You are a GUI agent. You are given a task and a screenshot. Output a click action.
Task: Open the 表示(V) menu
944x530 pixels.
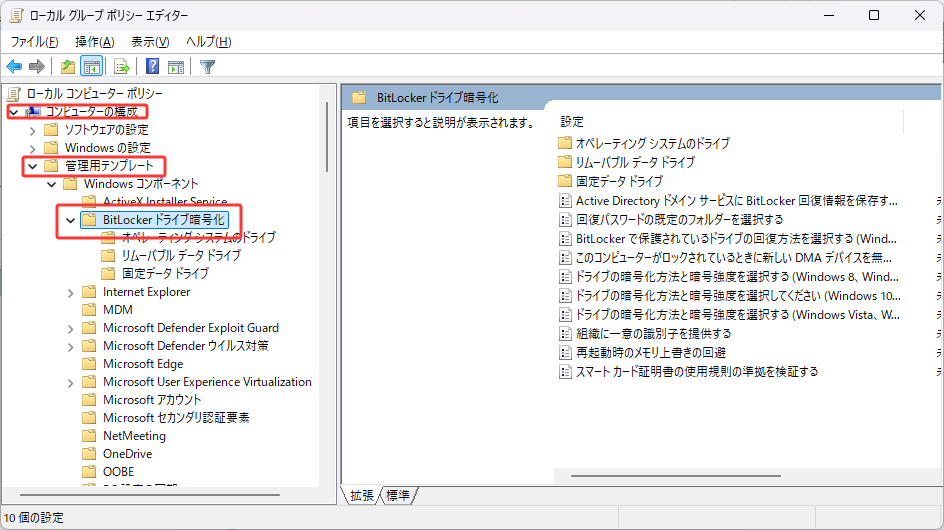[150, 42]
